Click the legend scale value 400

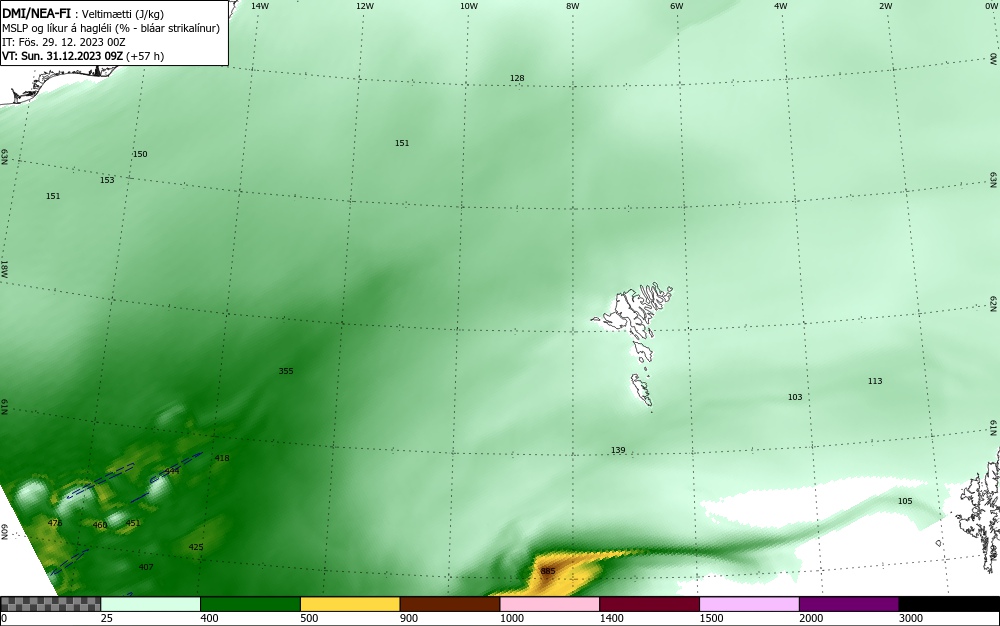point(209,618)
